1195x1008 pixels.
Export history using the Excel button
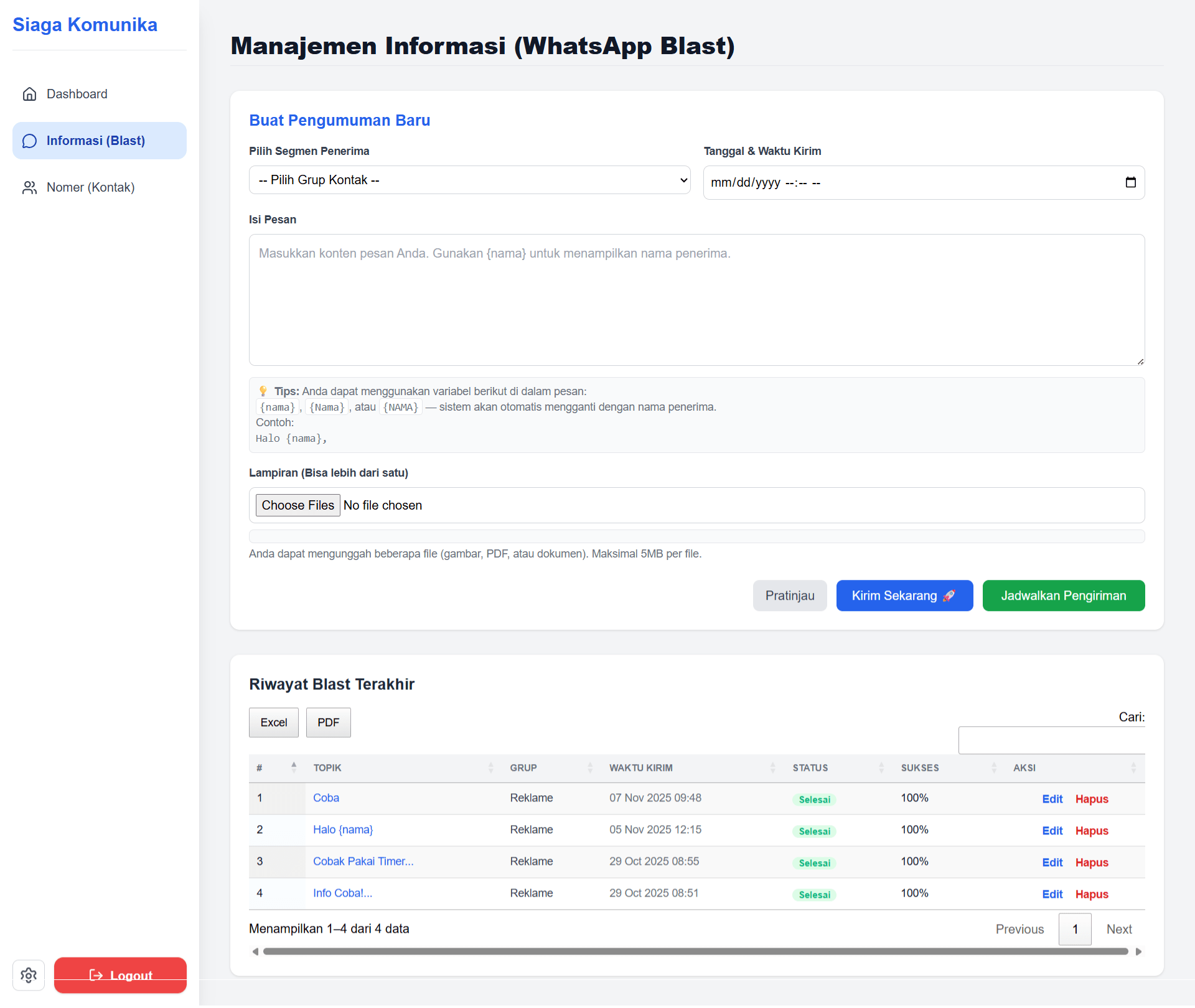[273, 722]
